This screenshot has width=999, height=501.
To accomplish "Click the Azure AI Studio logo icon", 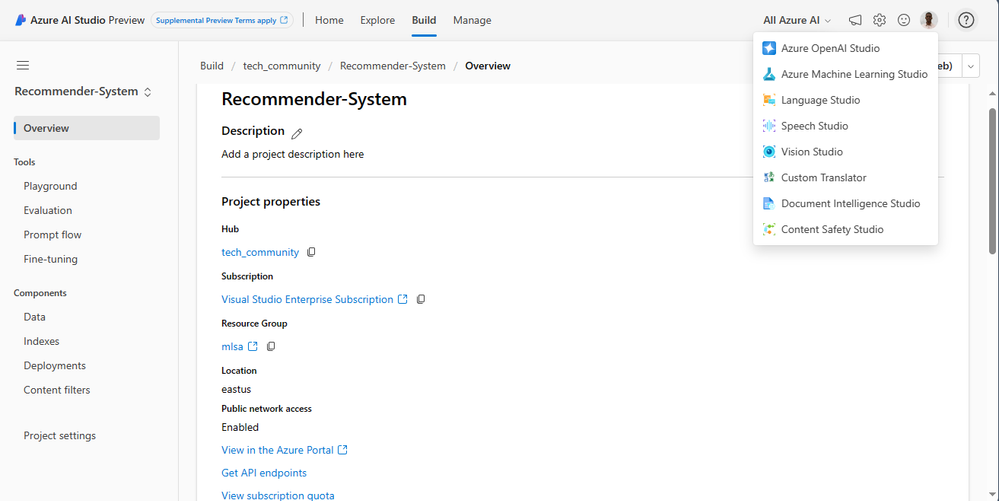I will (x=20, y=20).
